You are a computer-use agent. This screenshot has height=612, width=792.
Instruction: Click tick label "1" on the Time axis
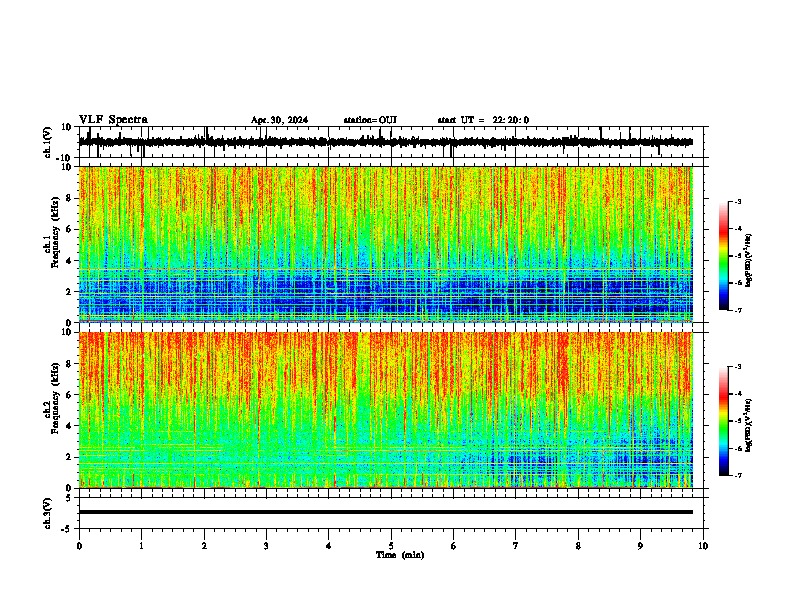(x=141, y=546)
